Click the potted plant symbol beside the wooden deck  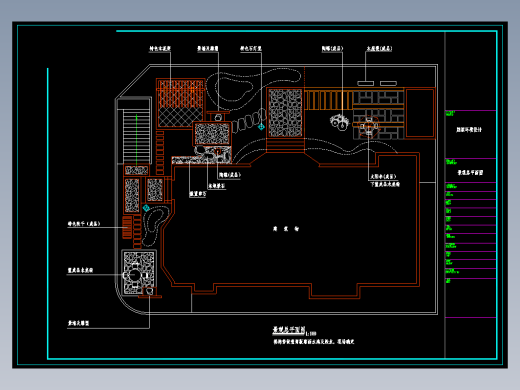[339, 122]
